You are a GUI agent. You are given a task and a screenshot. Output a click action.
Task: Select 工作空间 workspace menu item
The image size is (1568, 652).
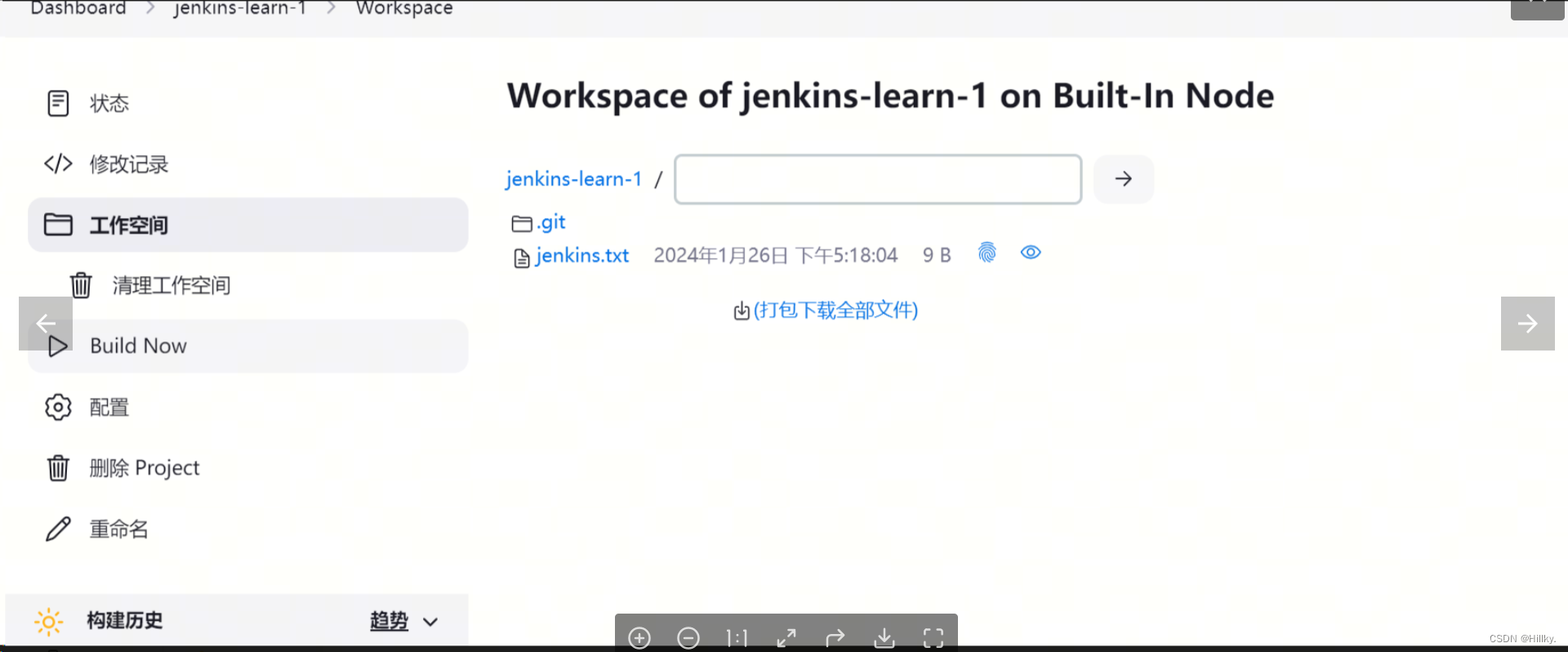click(248, 225)
